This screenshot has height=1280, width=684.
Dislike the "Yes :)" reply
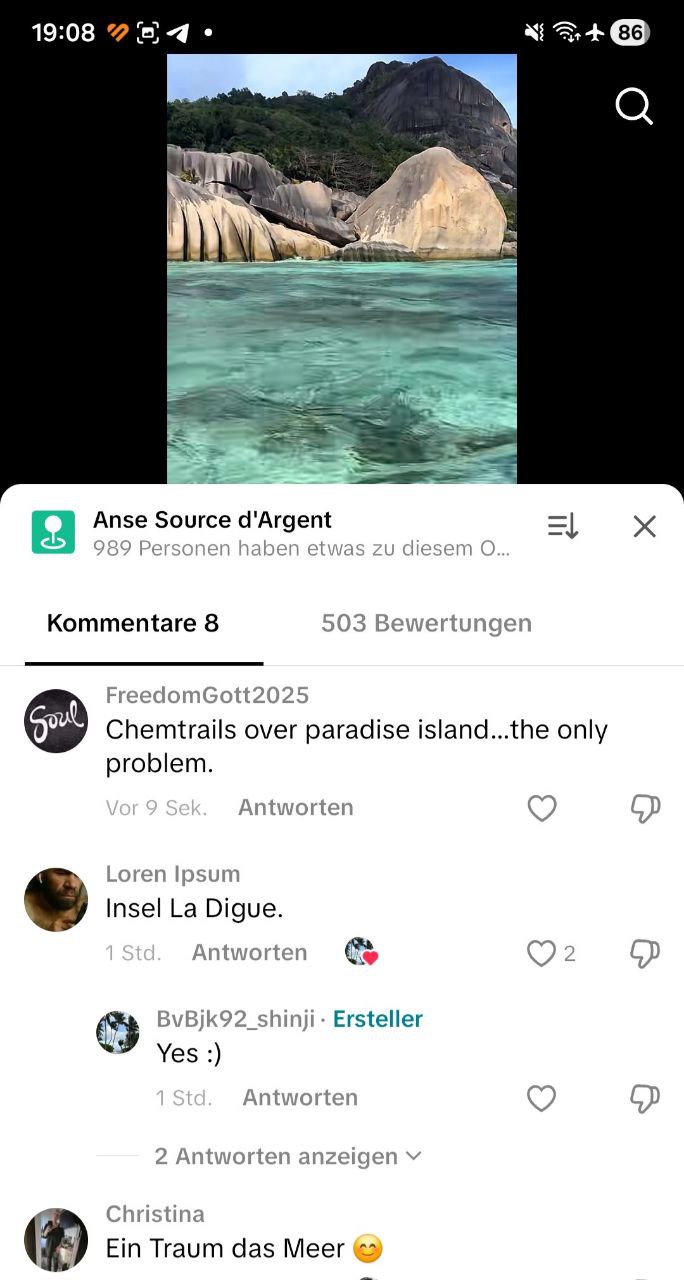645,1098
